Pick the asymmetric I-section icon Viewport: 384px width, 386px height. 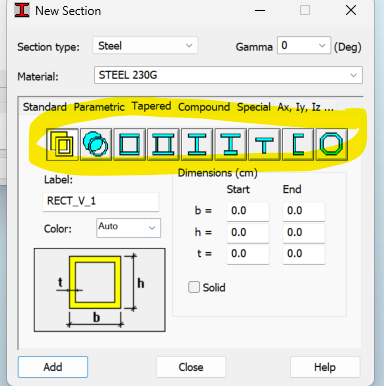231,144
